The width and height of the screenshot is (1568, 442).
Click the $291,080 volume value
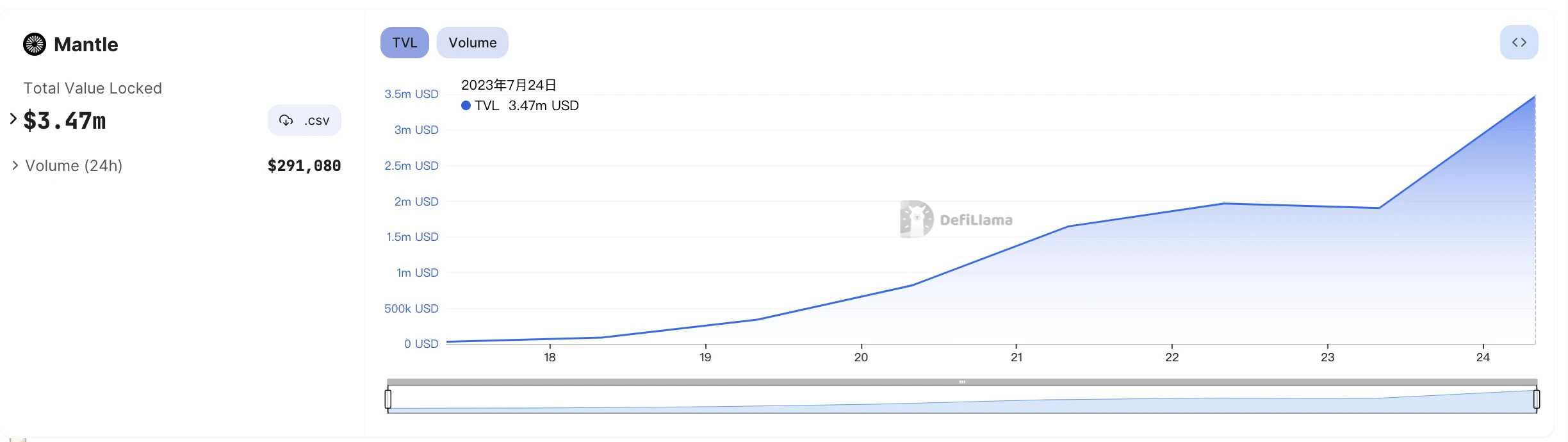pos(304,166)
